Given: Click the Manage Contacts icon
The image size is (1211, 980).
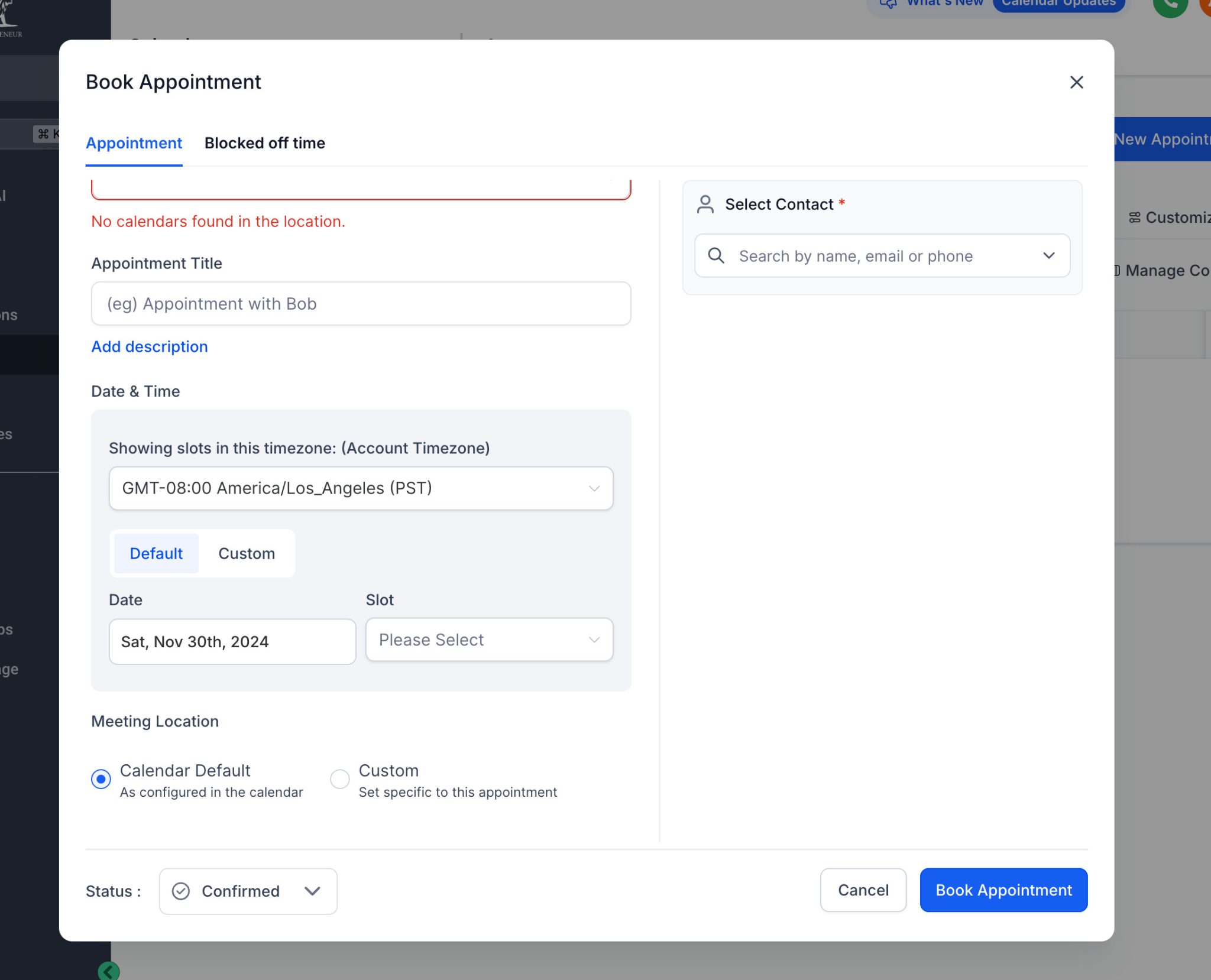Looking at the screenshot, I should (1116, 270).
